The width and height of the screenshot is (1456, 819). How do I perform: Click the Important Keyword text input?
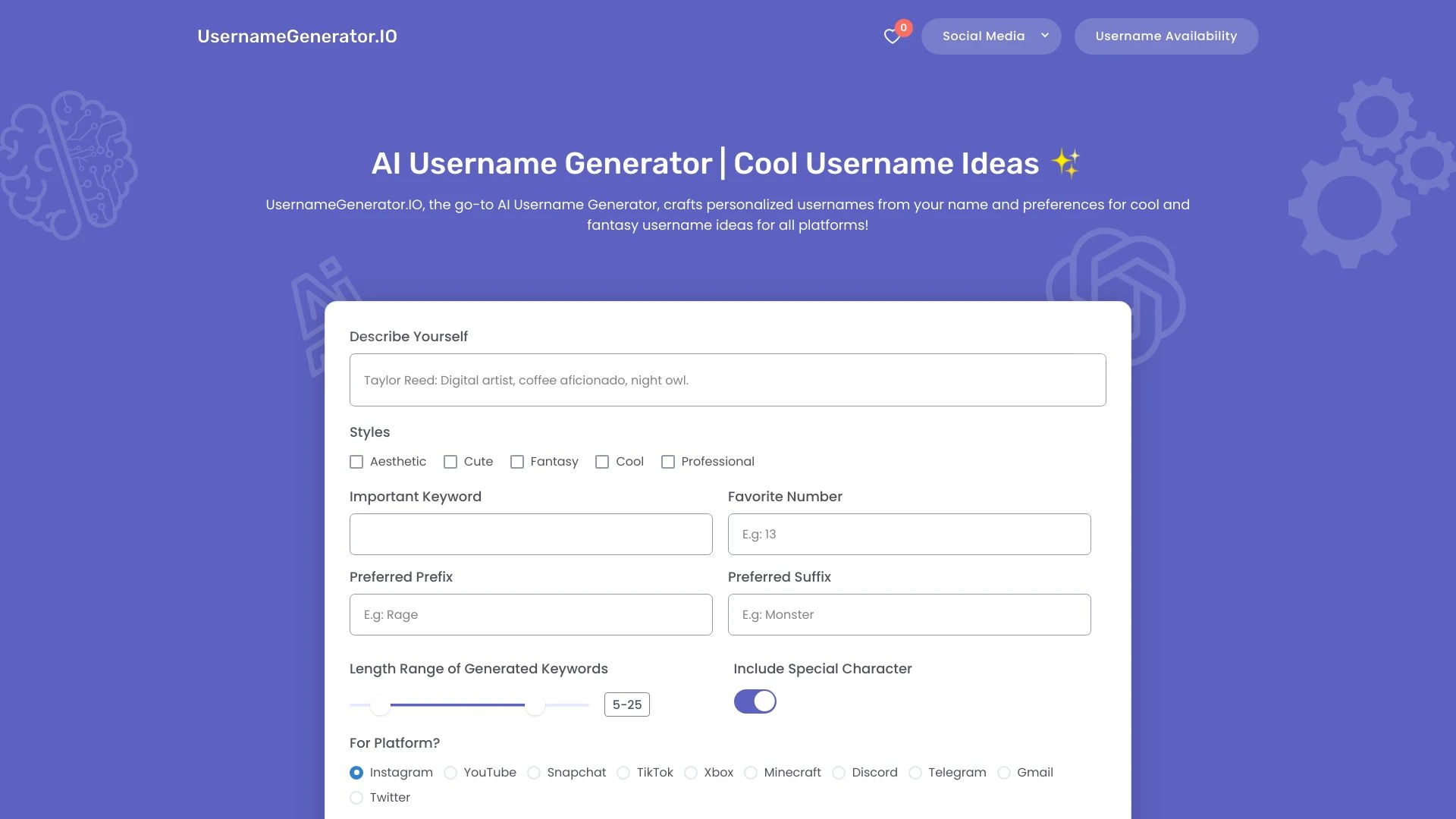(x=531, y=533)
